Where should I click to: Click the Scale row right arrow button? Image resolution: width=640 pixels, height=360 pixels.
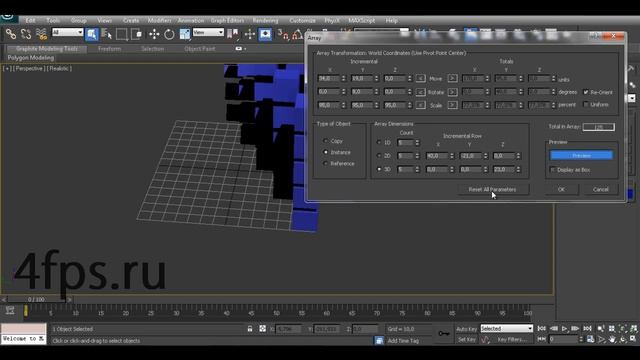click(x=452, y=105)
